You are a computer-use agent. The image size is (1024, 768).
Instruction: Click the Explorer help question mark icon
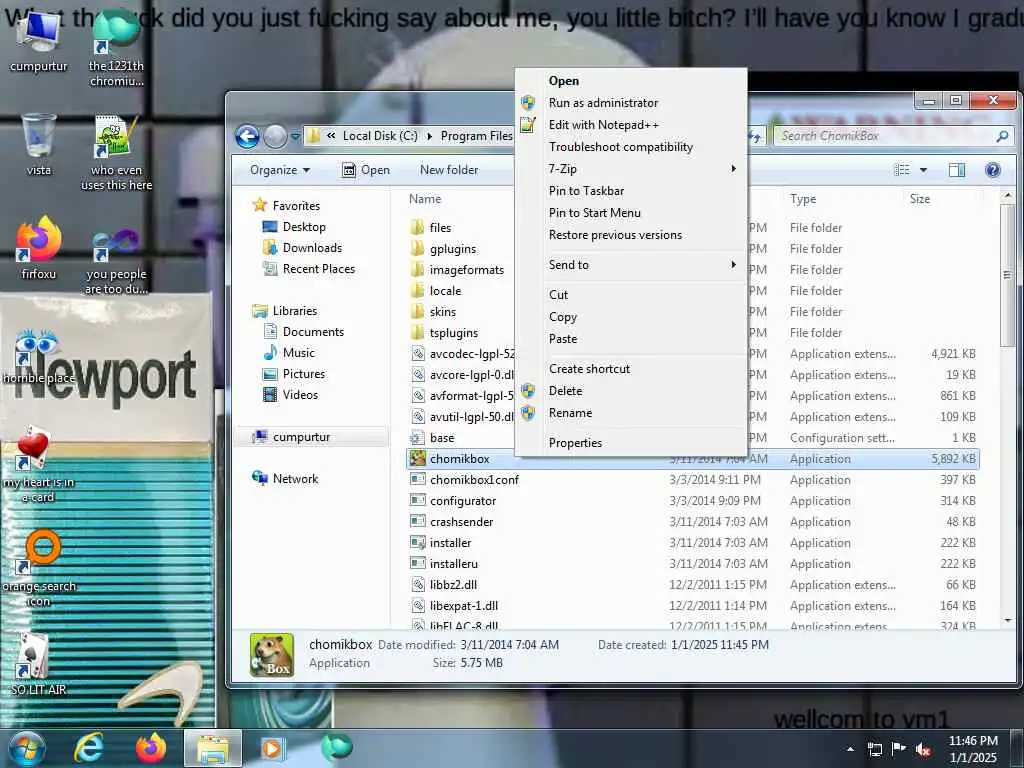(x=993, y=170)
